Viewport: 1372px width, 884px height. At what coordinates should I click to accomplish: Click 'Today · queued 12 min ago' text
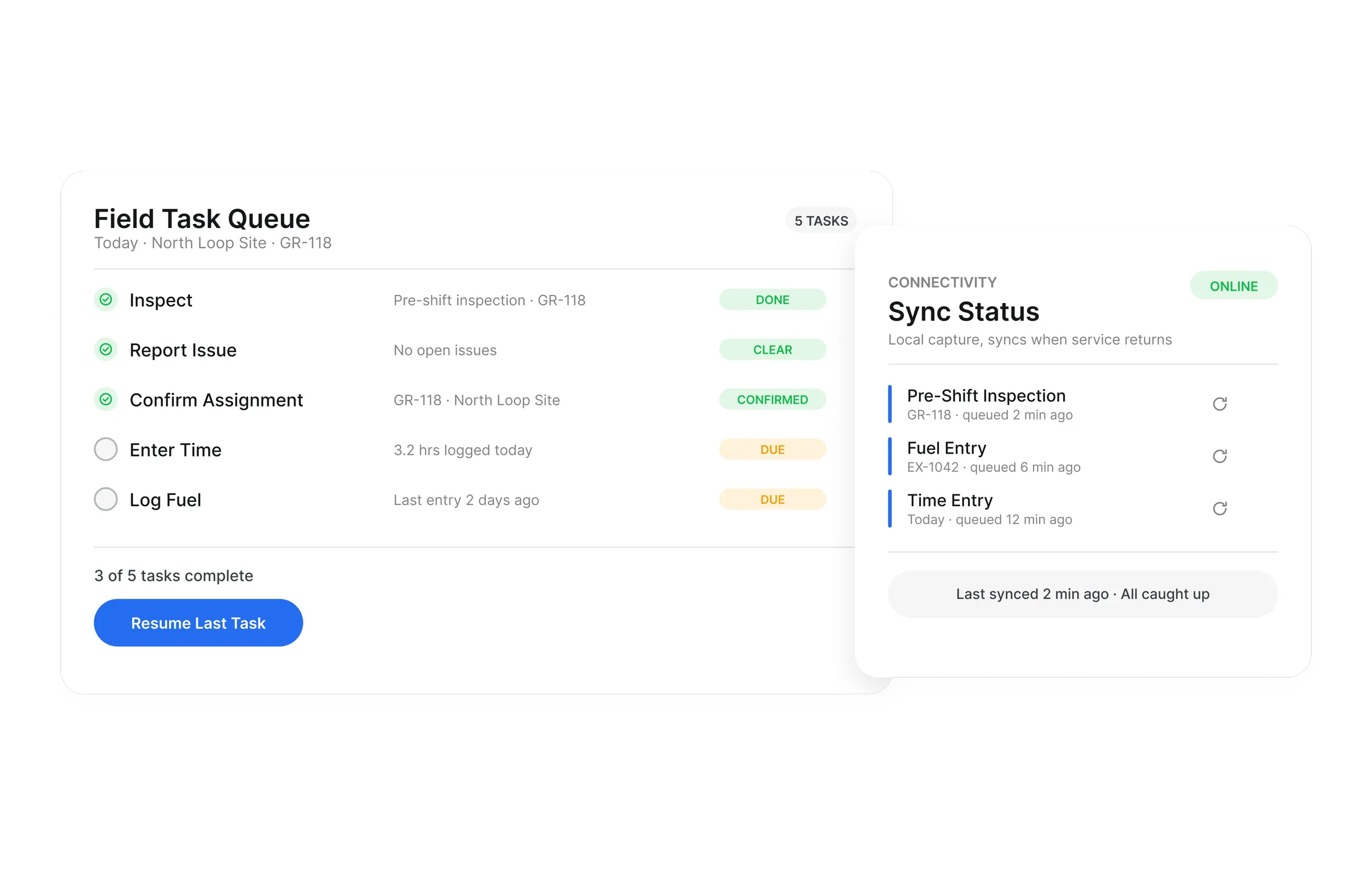(989, 520)
